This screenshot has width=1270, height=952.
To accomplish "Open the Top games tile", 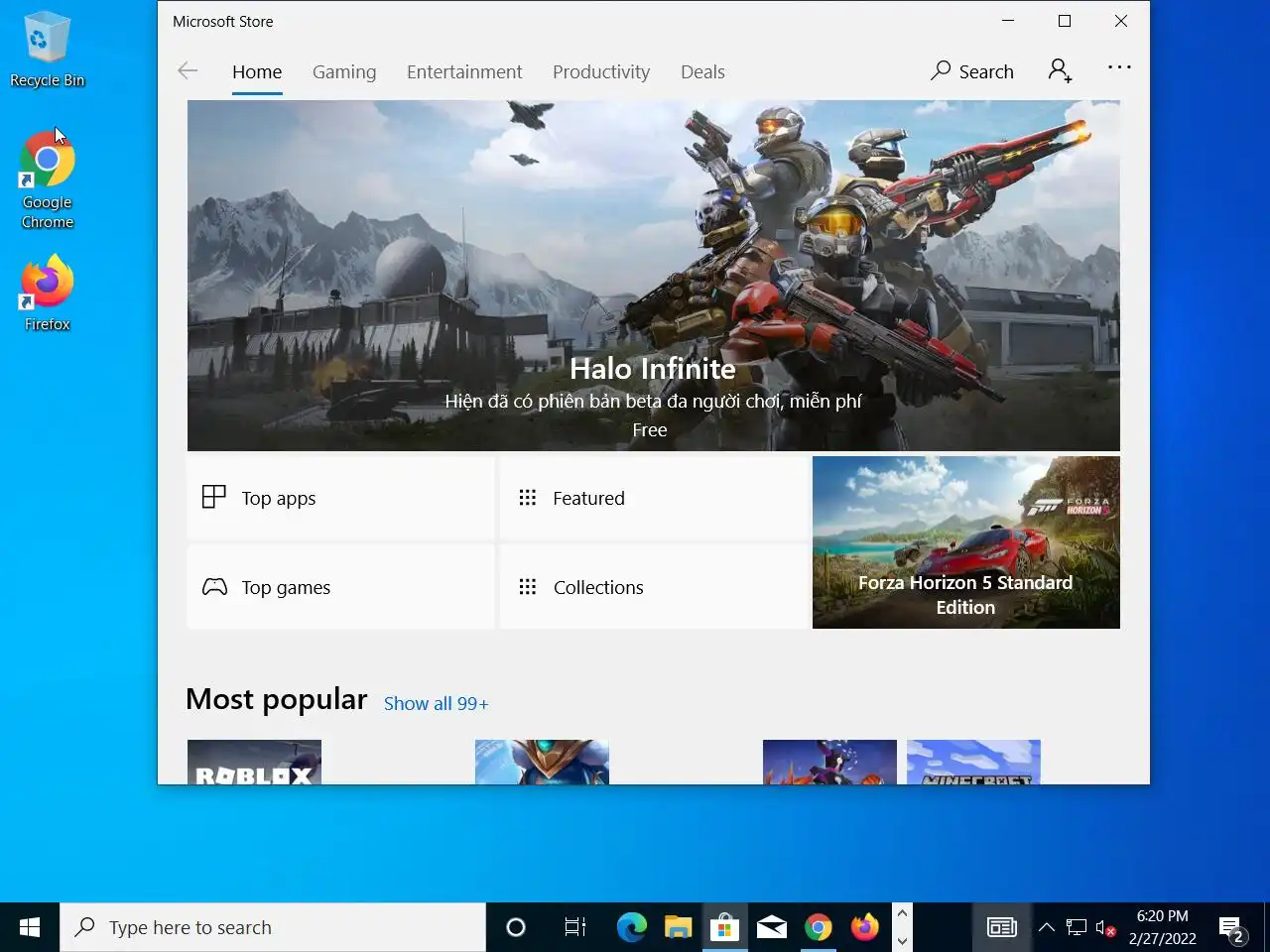I will click(x=340, y=587).
